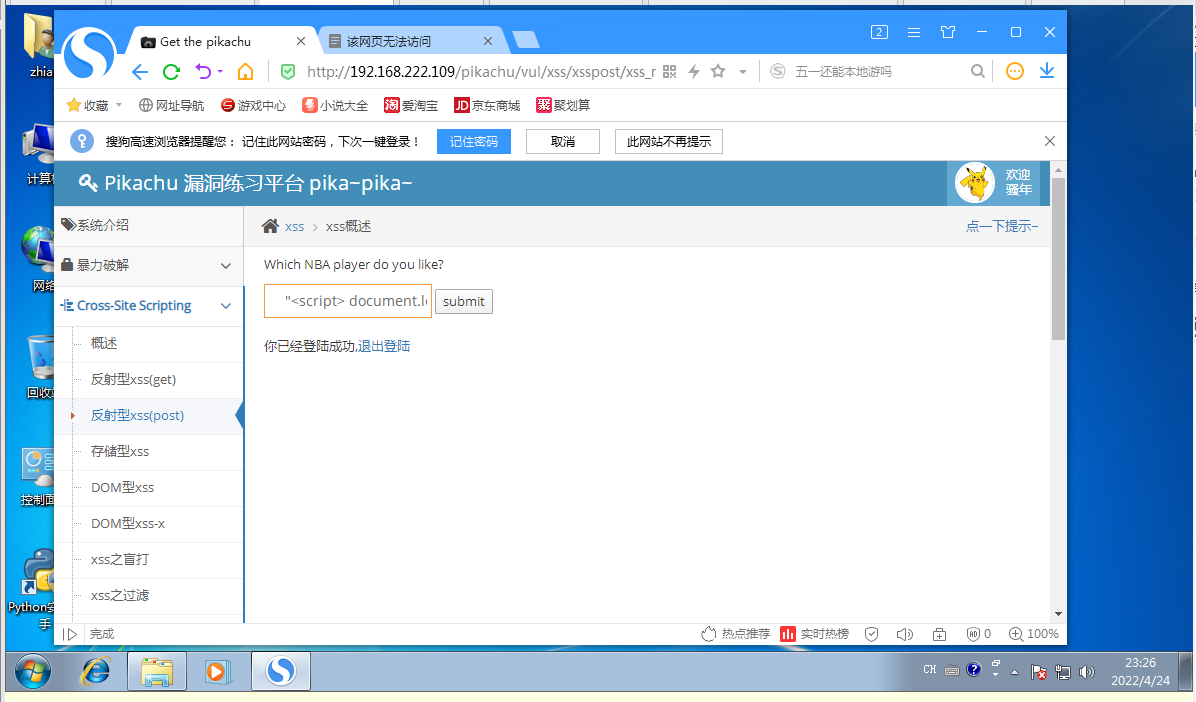Click the orange Sogou home icon
Screen dimensions: 1196x702
[245, 71]
